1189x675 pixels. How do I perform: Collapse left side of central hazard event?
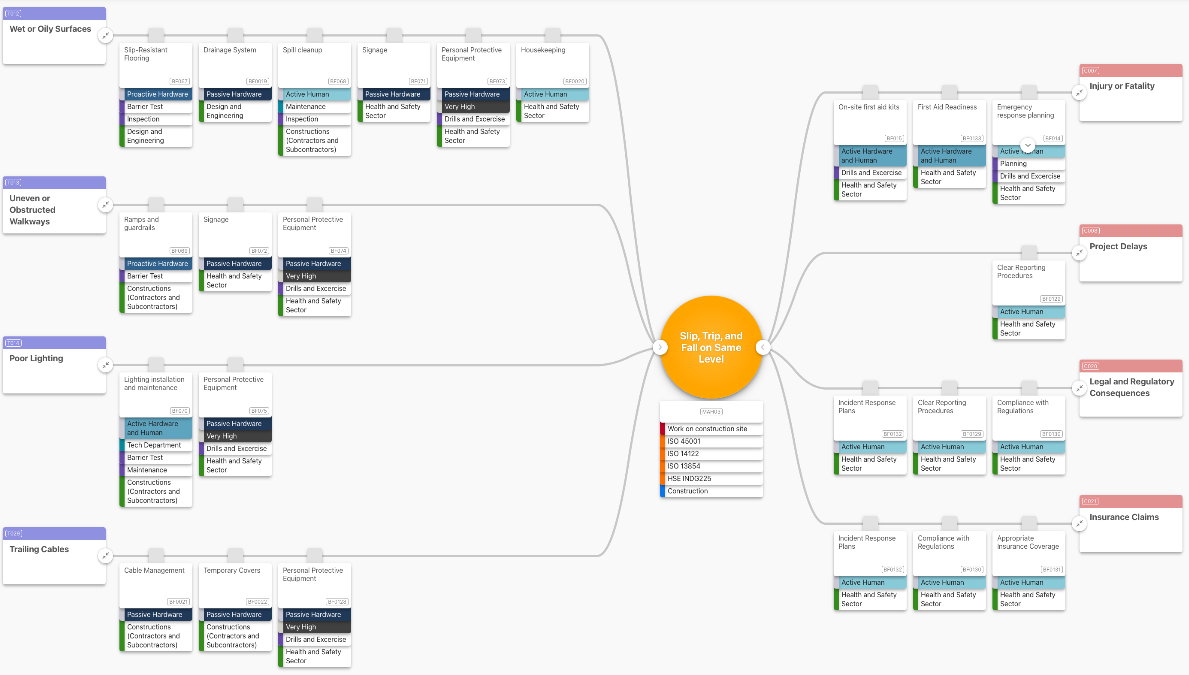(660, 347)
